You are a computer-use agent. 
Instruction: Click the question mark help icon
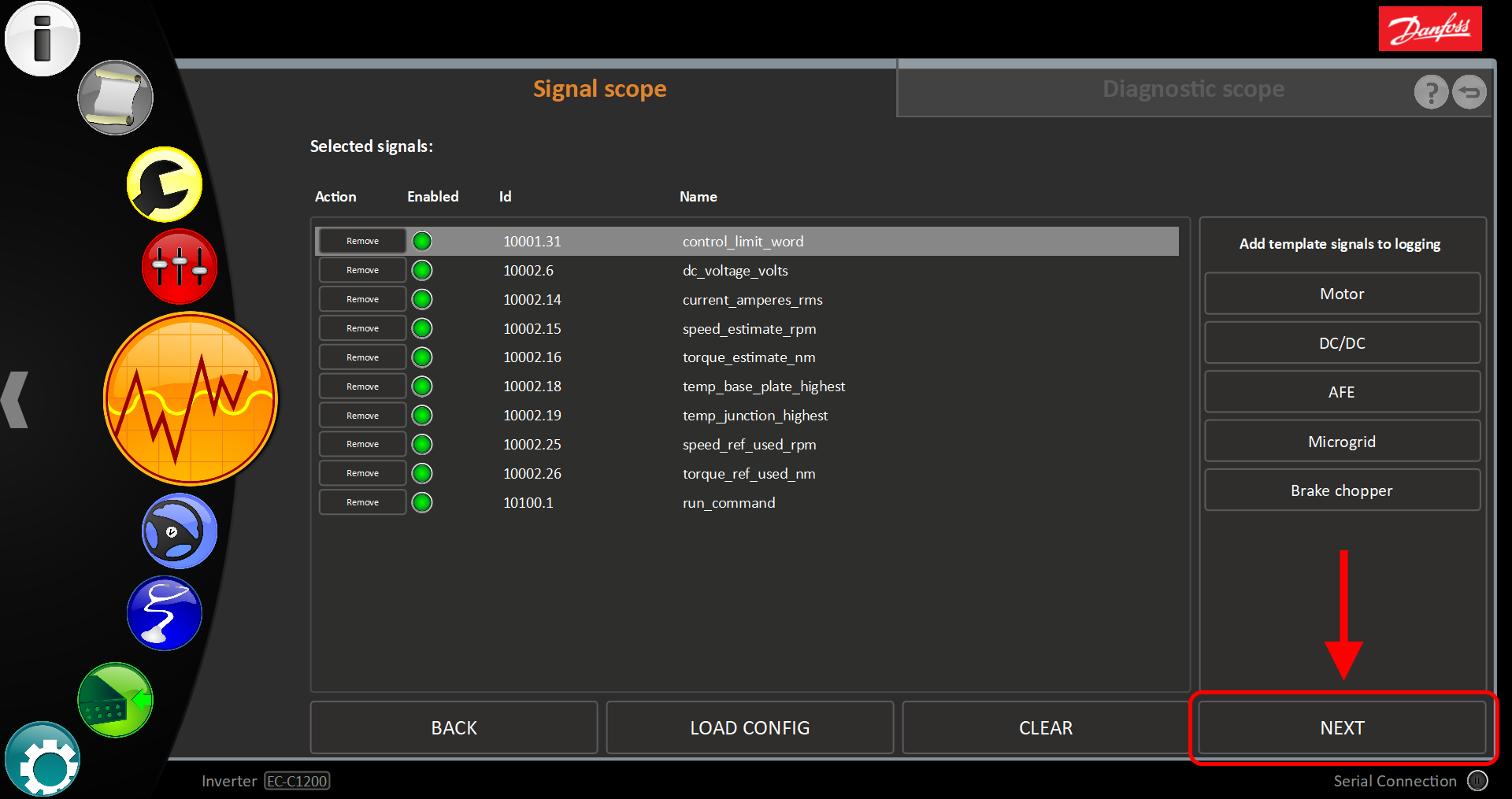[1431, 92]
